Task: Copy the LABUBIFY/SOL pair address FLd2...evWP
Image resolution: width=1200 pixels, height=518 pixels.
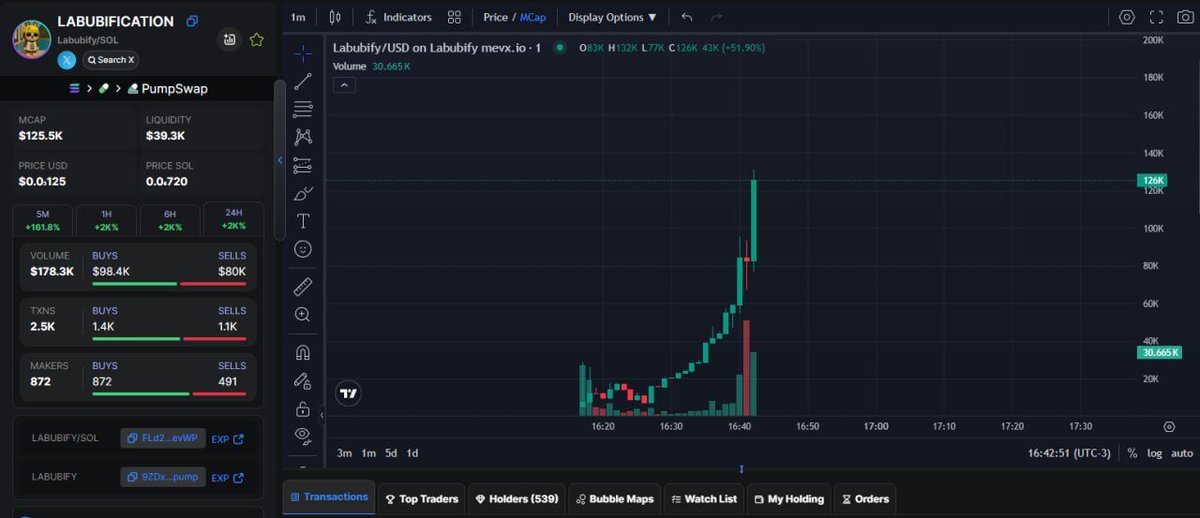Action: point(163,438)
